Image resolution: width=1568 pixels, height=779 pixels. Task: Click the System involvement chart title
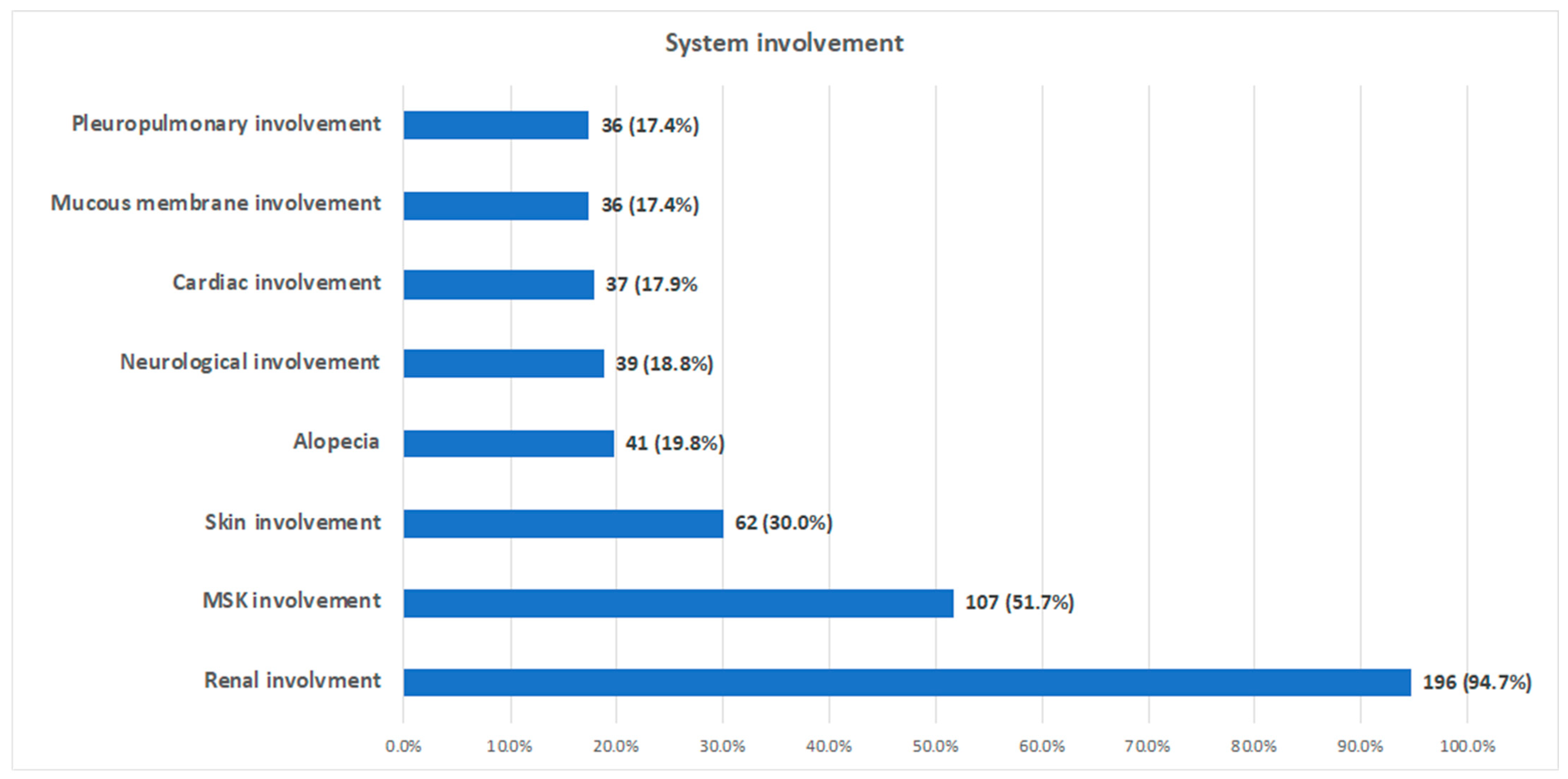[784, 43]
